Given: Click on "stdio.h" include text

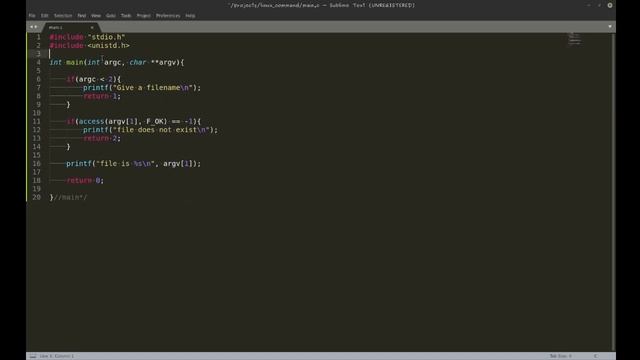Looking at the screenshot, I should tap(106, 37).
